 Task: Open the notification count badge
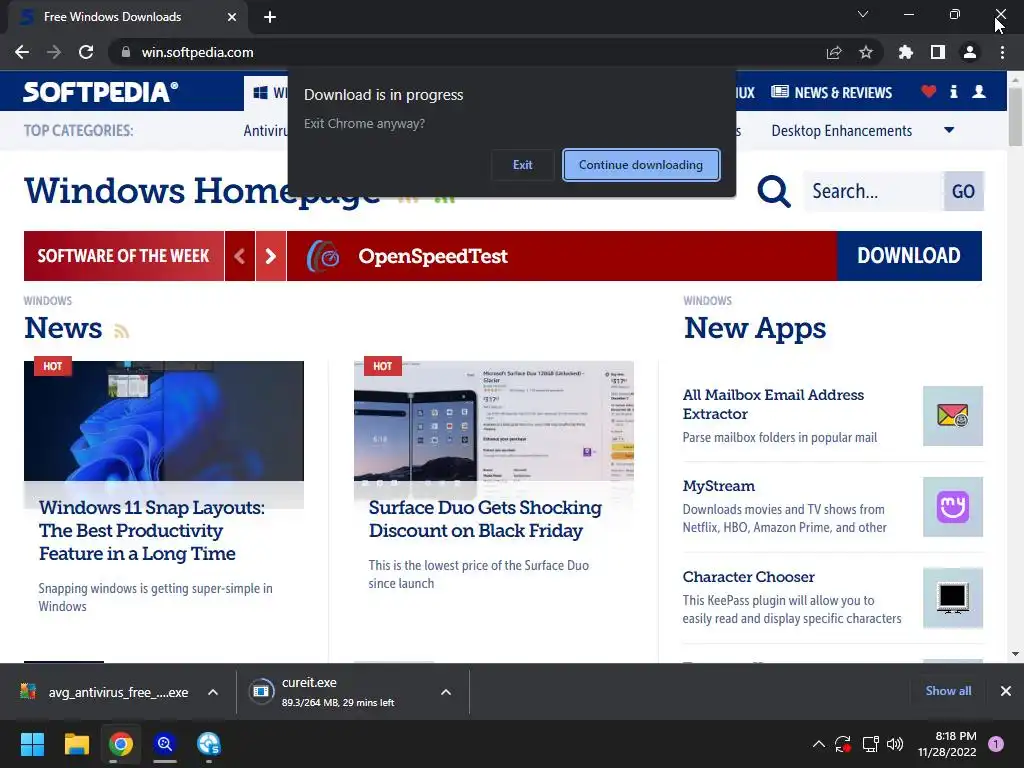click(996, 744)
